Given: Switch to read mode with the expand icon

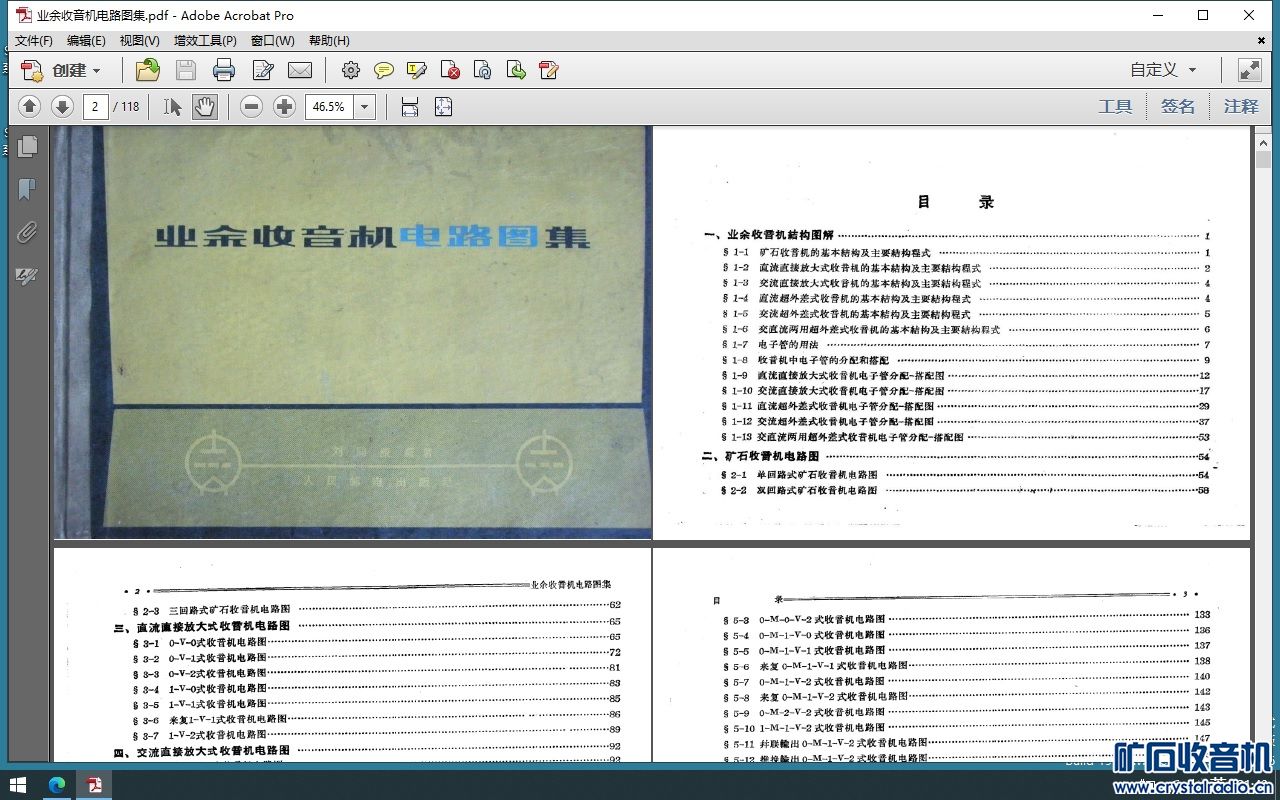Looking at the screenshot, I should click(1250, 70).
